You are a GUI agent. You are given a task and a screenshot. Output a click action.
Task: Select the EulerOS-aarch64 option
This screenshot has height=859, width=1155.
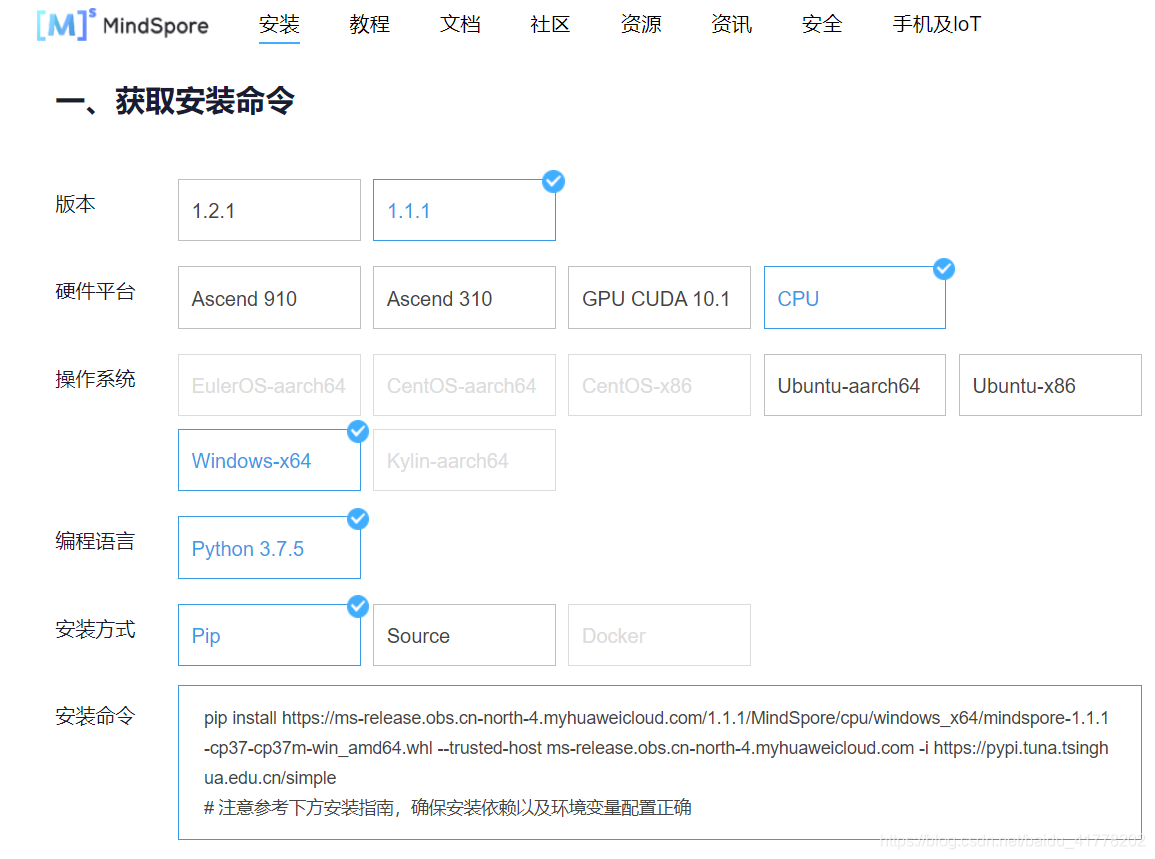(270, 385)
